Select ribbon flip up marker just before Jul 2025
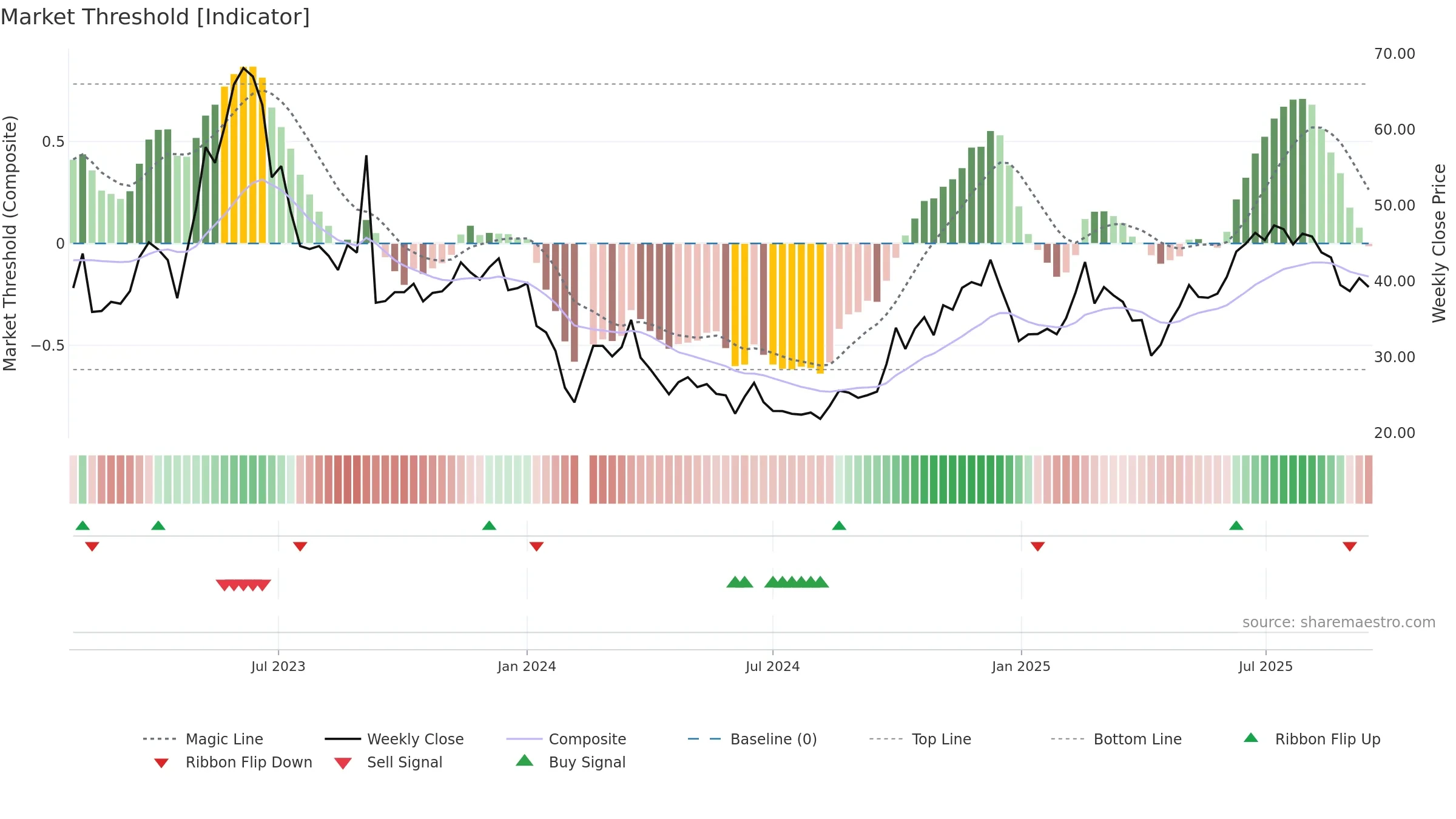Image resolution: width=1456 pixels, height=819 pixels. pyautogui.click(x=1236, y=525)
